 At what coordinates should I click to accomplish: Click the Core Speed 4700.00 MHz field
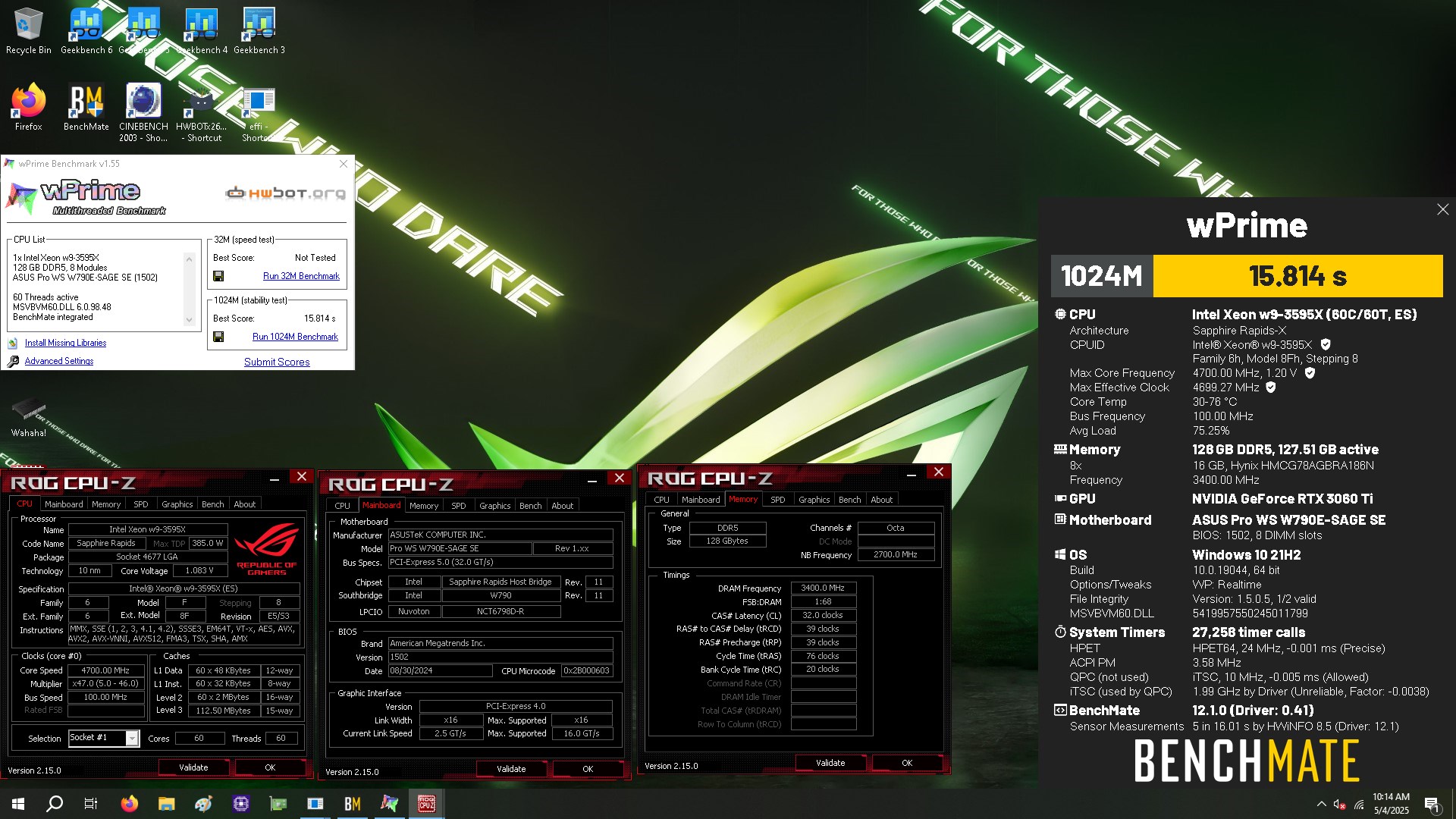point(106,670)
